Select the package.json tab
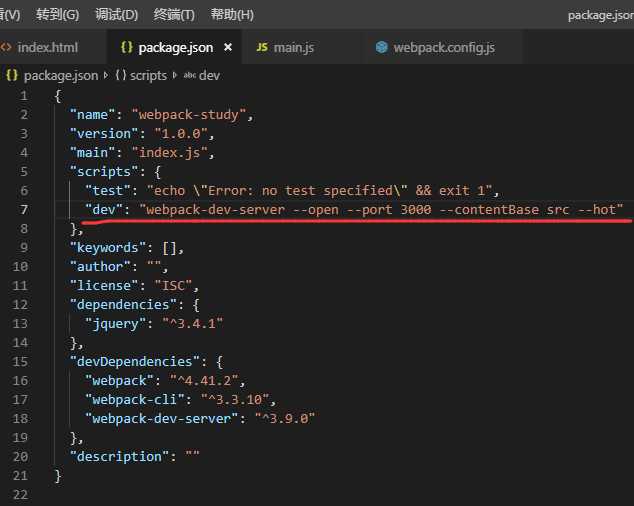Image resolution: width=634 pixels, height=506 pixels. click(175, 48)
